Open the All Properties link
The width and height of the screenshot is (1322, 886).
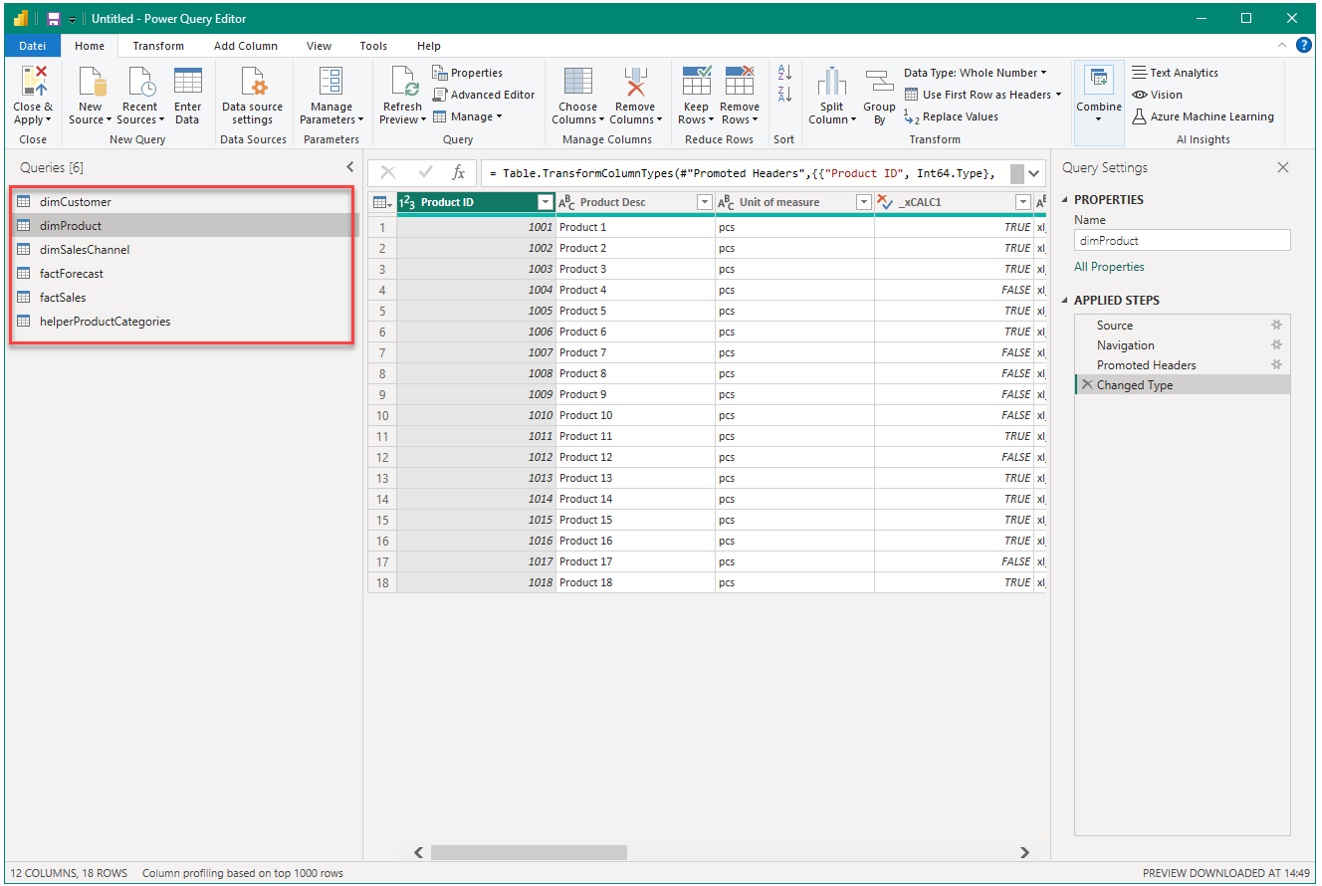[x=1109, y=267]
